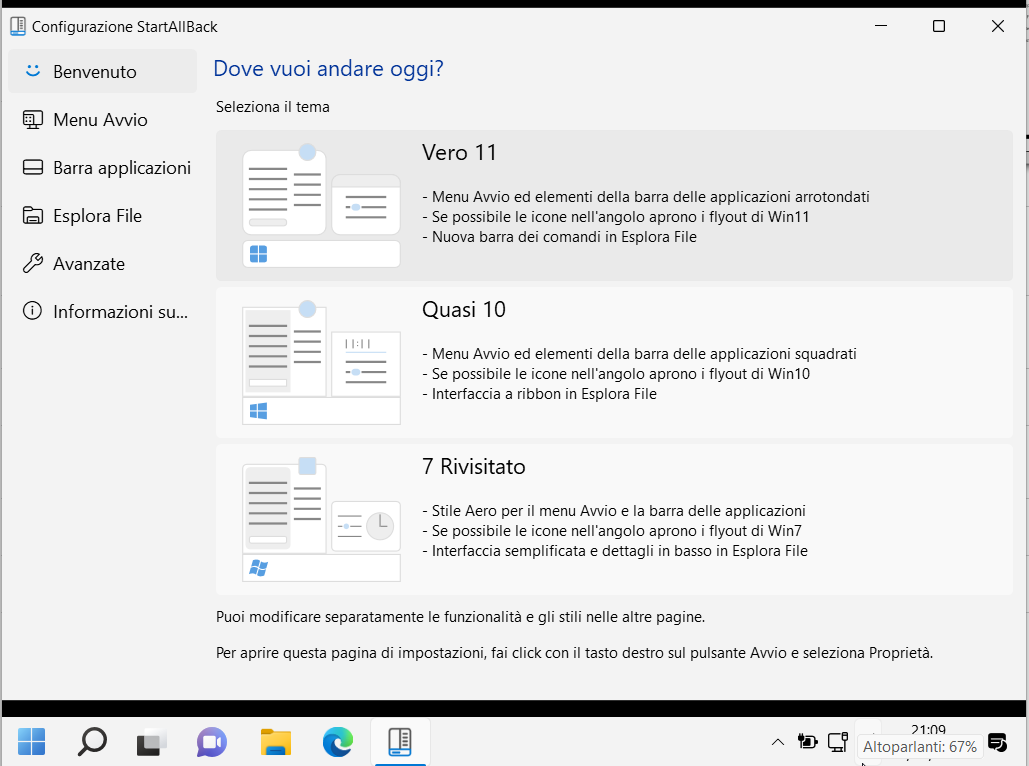Click the Benvenuto smiley icon
The image size is (1029, 766).
coord(33,71)
